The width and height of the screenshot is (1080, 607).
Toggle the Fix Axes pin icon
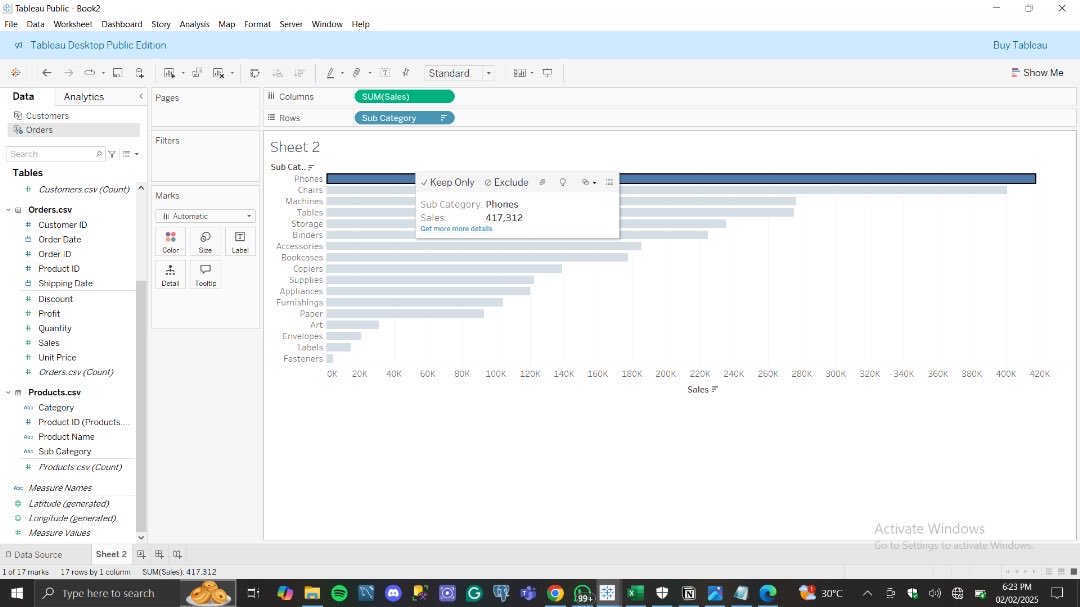406,72
